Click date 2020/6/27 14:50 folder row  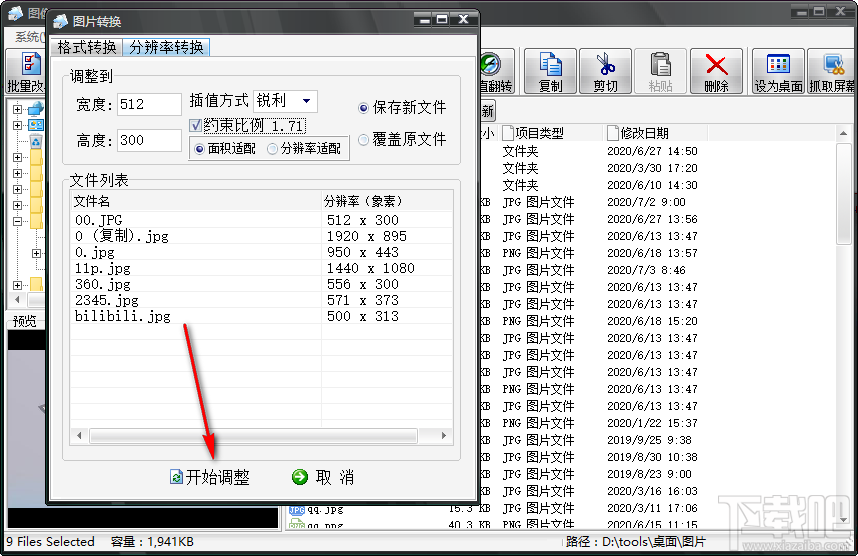pyautogui.click(x=652, y=151)
